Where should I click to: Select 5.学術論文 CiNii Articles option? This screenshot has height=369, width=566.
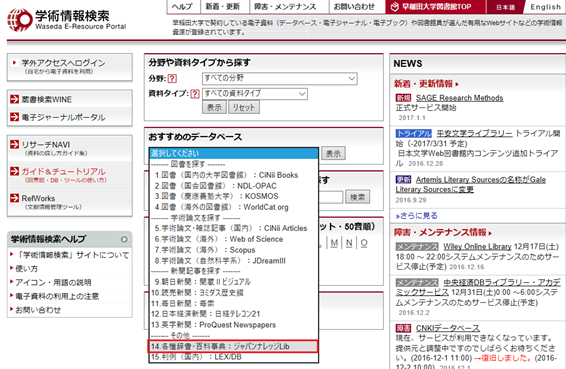point(234,228)
